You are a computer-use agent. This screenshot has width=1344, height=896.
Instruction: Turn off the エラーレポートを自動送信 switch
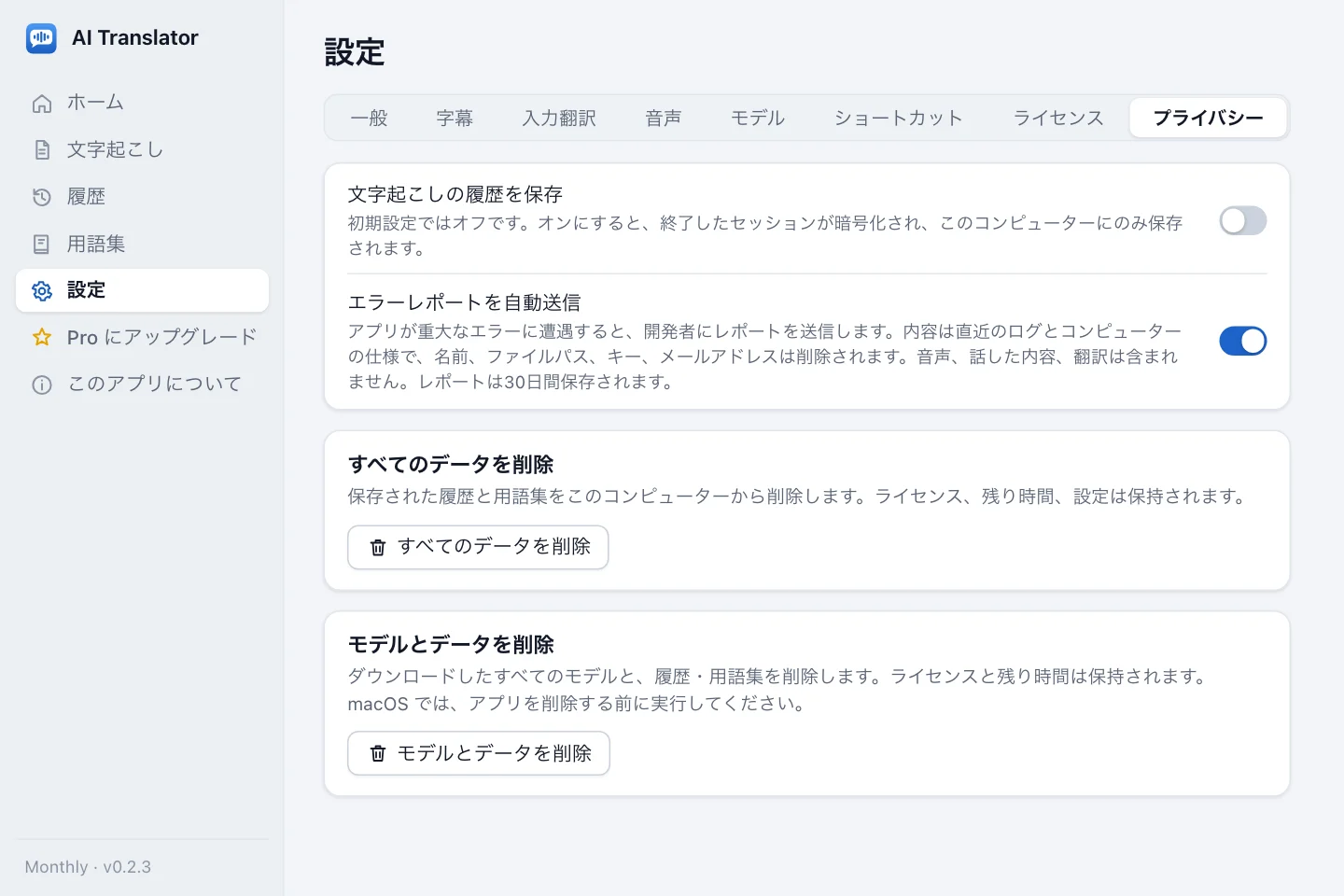1243,342
